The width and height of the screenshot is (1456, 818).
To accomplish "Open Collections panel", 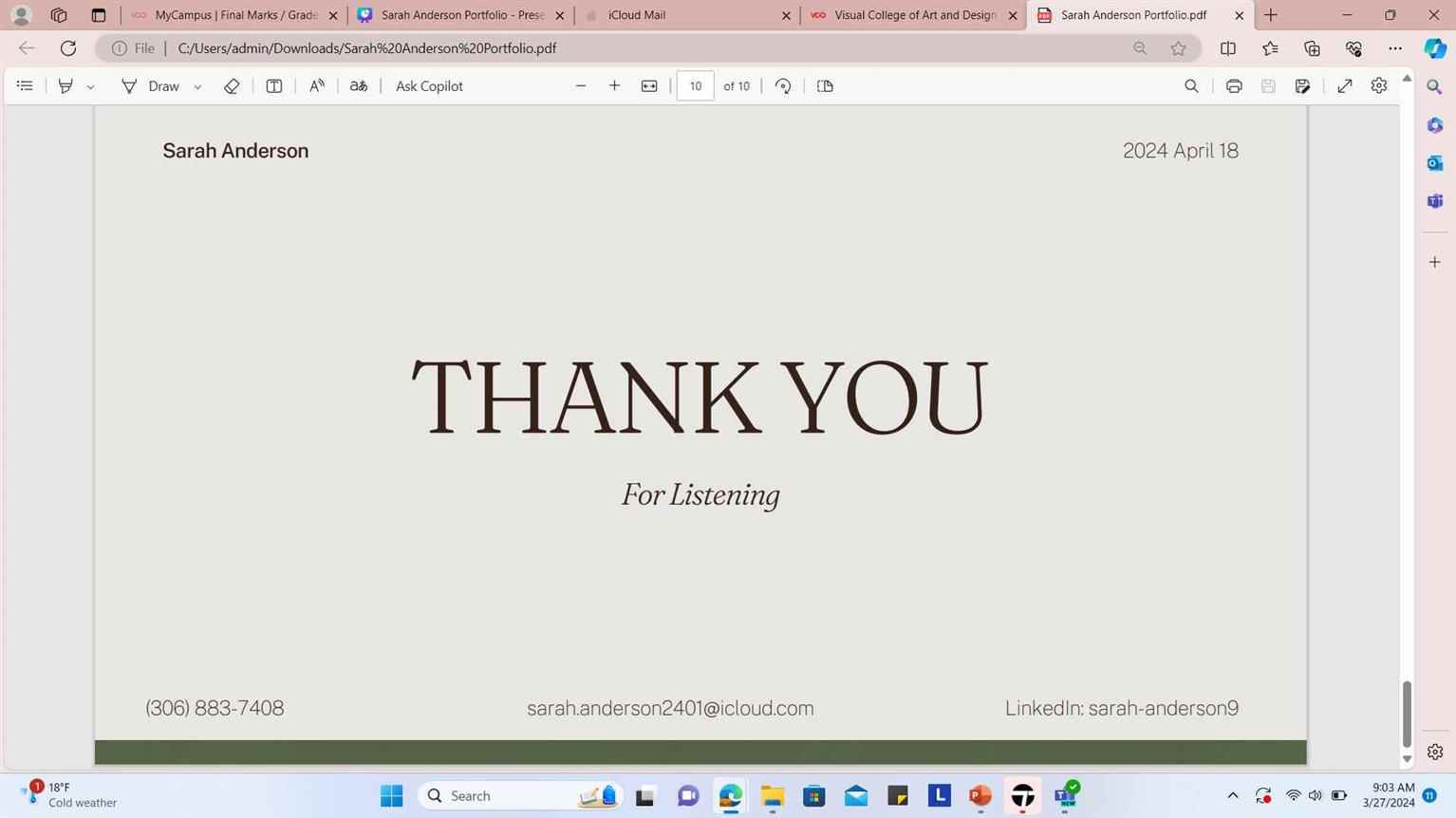I will pyautogui.click(x=1312, y=48).
